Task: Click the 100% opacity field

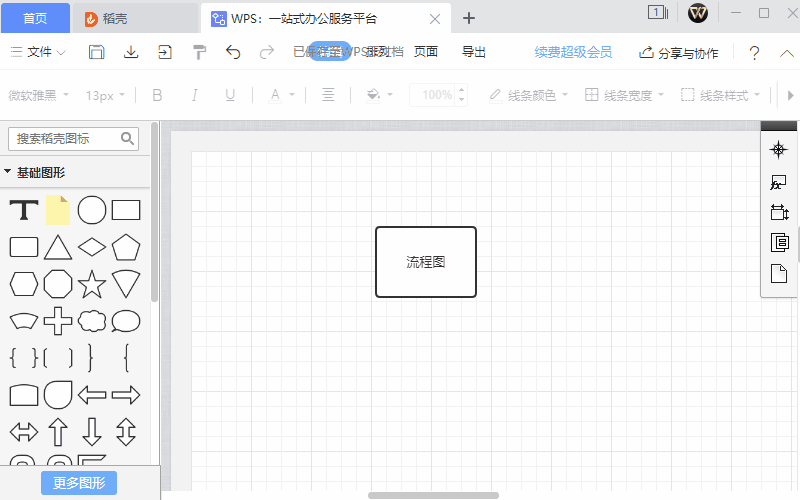Action: [x=434, y=95]
